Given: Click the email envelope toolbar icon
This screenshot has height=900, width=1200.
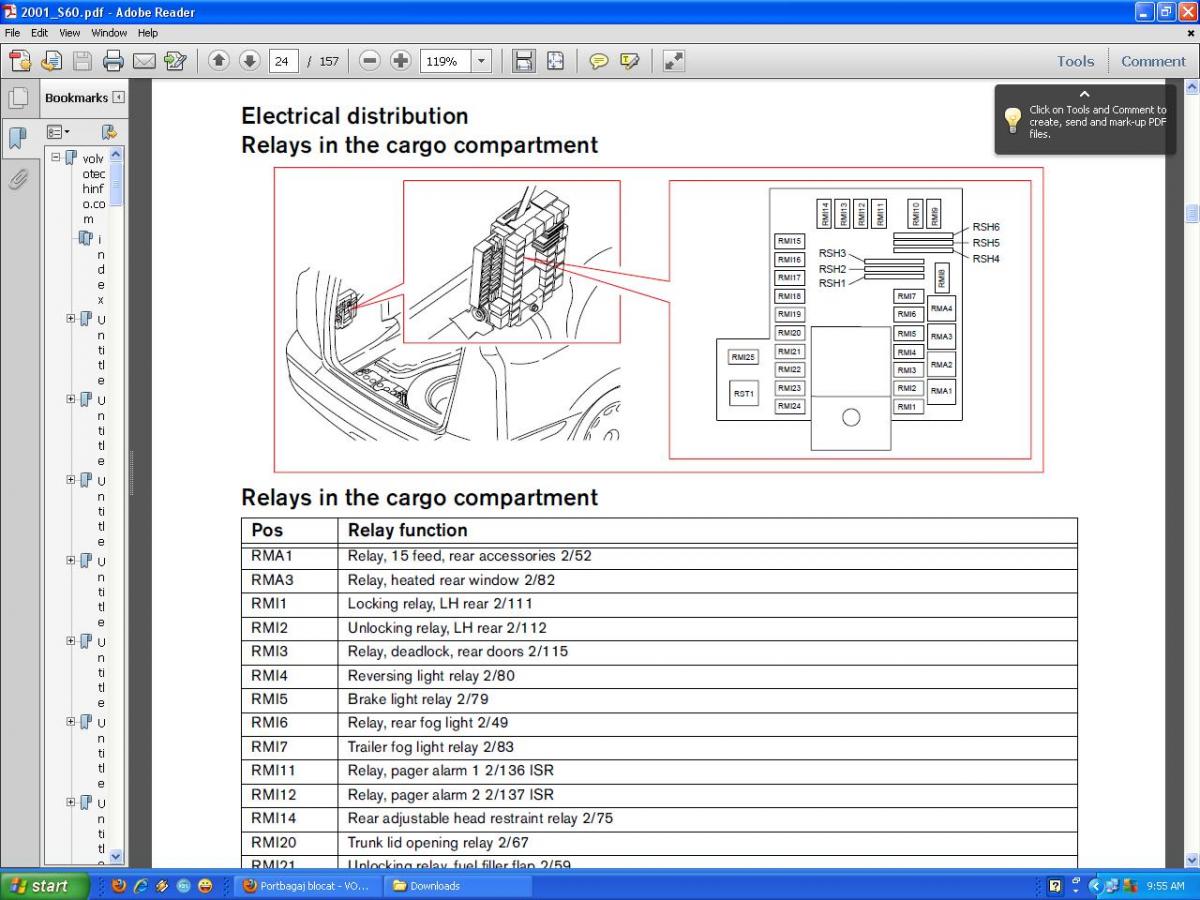Looking at the screenshot, I should 144,61.
